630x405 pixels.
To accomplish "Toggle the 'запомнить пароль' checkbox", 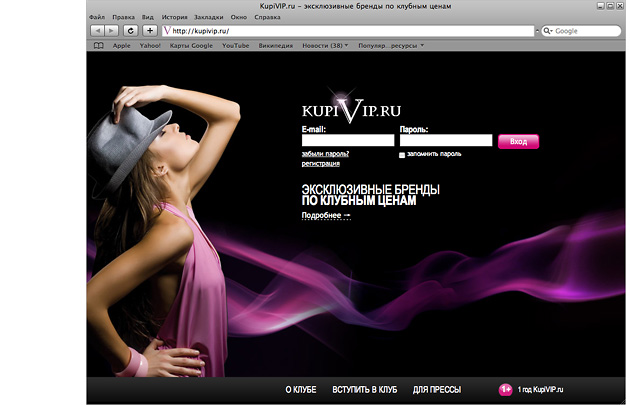I will point(402,155).
